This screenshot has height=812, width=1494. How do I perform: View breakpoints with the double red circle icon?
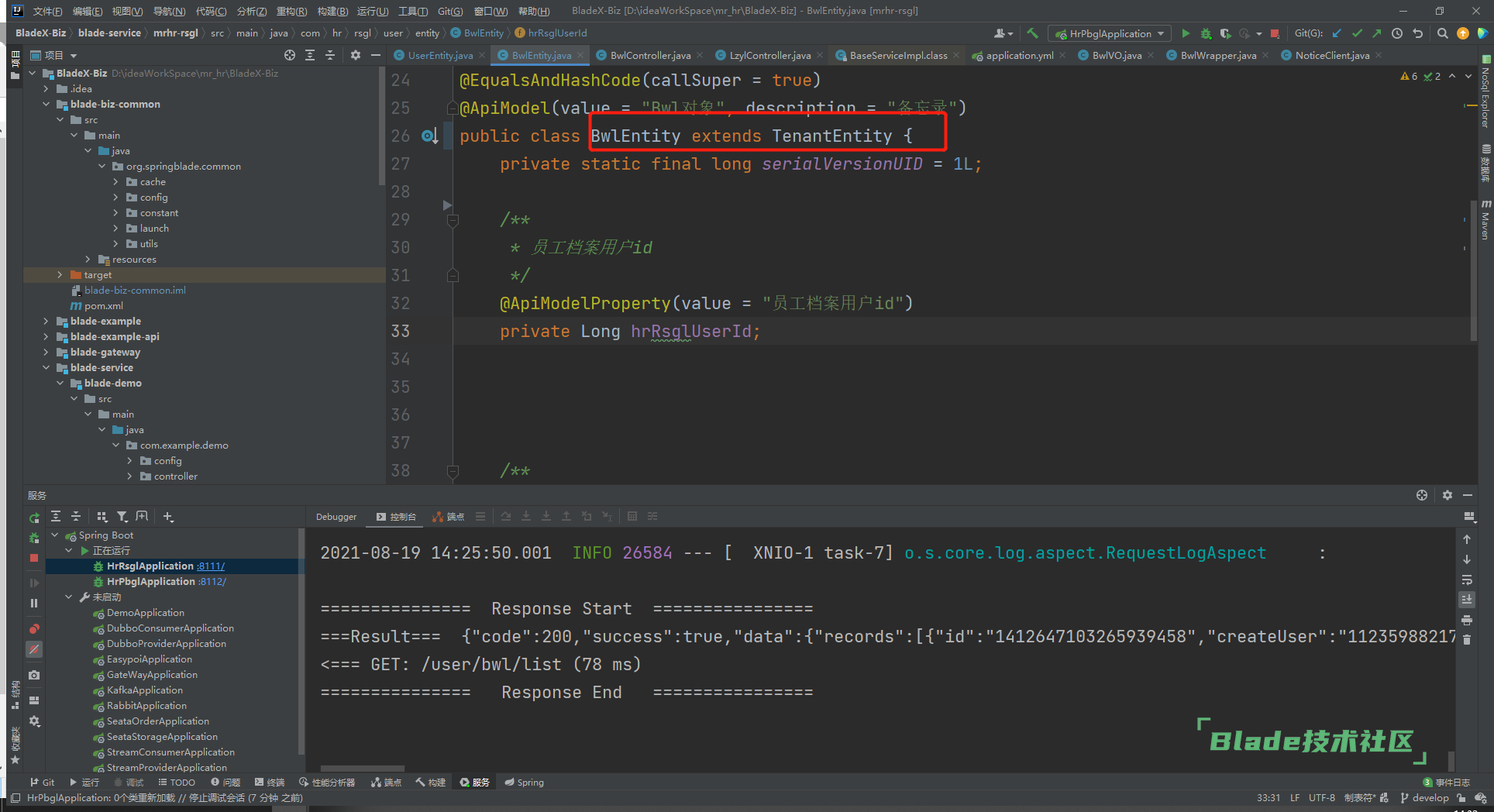pos(34,629)
